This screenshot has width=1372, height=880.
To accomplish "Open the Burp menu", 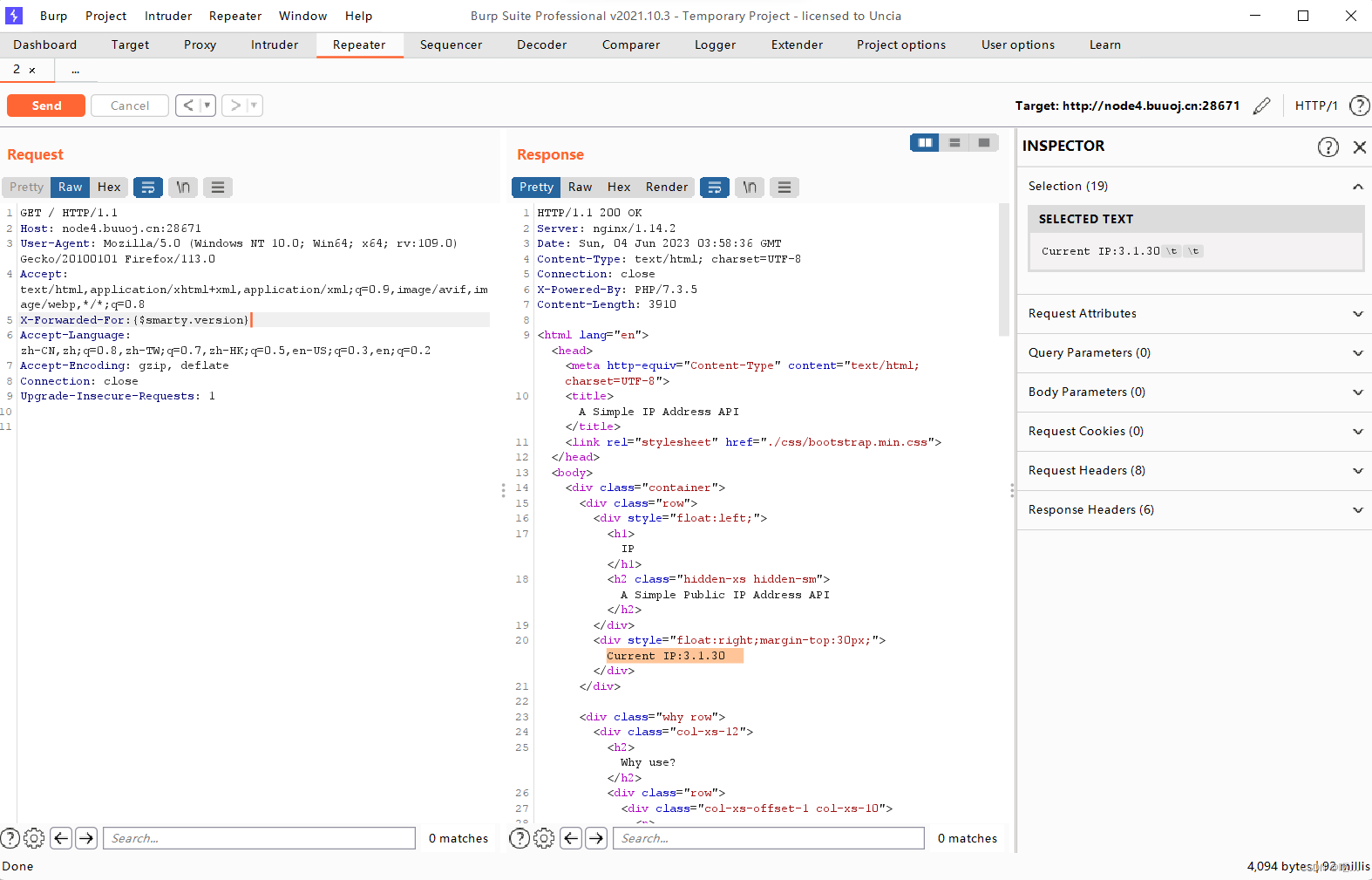I will [x=53, y=16].
